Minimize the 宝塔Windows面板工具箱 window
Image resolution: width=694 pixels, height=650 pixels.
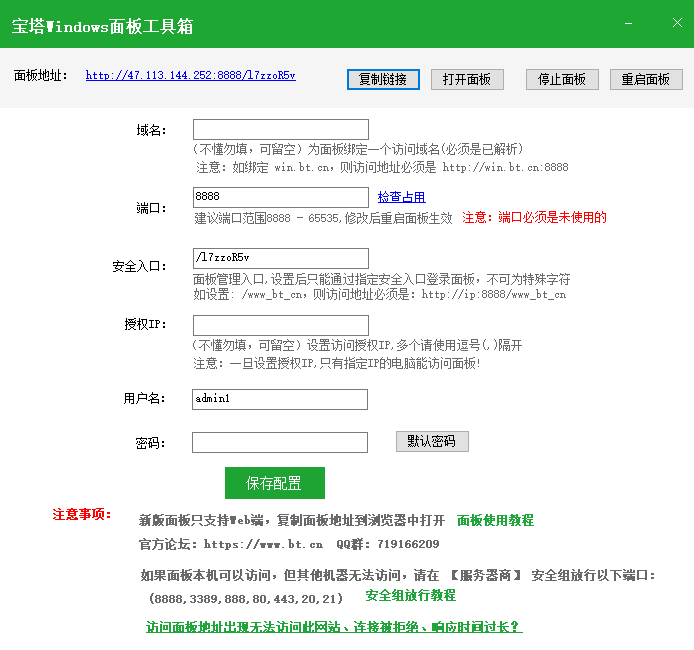pyautogui.click(x=628, y=23)
